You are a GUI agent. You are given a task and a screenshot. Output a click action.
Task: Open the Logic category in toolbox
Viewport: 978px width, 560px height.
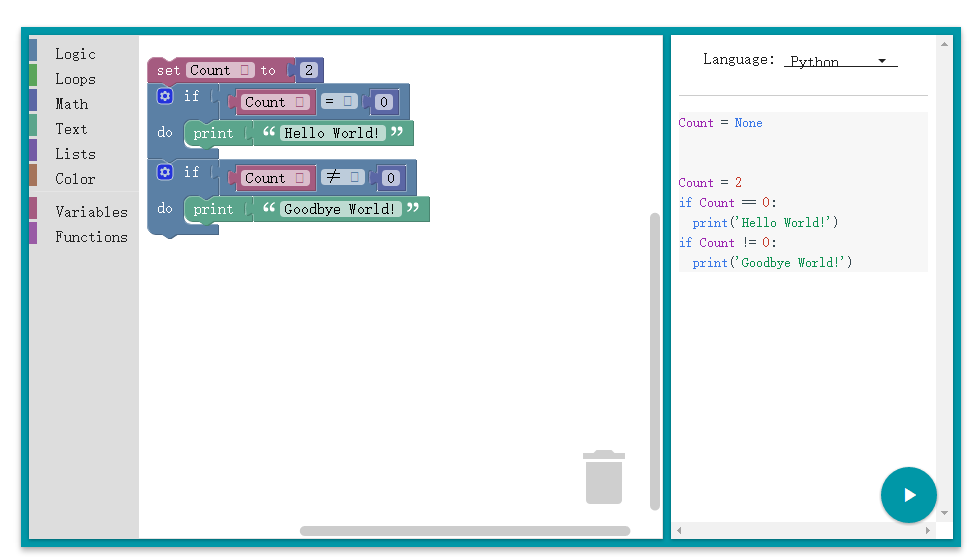click(x=75, y=54)
